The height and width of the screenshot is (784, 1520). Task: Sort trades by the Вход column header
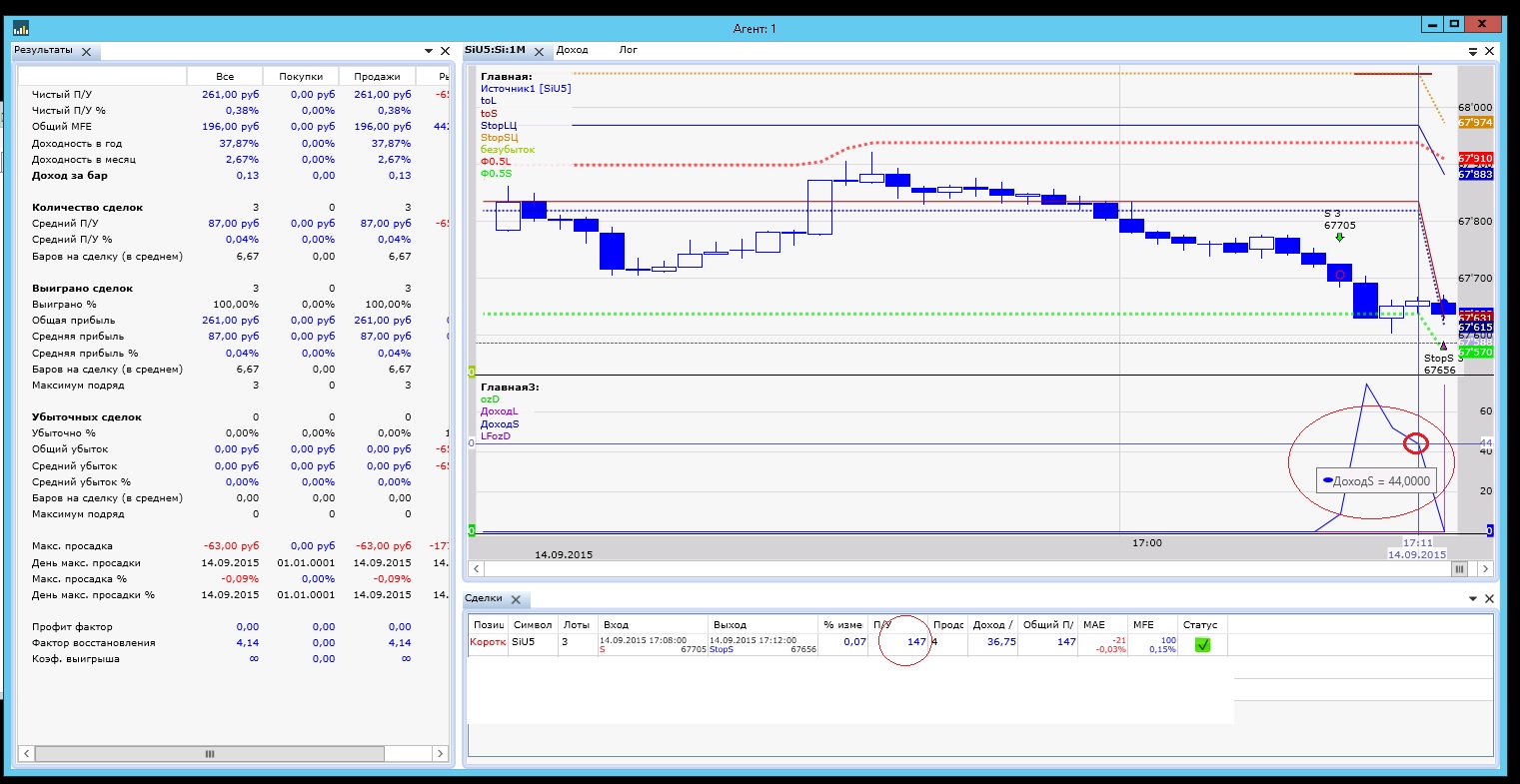point(616,625)
